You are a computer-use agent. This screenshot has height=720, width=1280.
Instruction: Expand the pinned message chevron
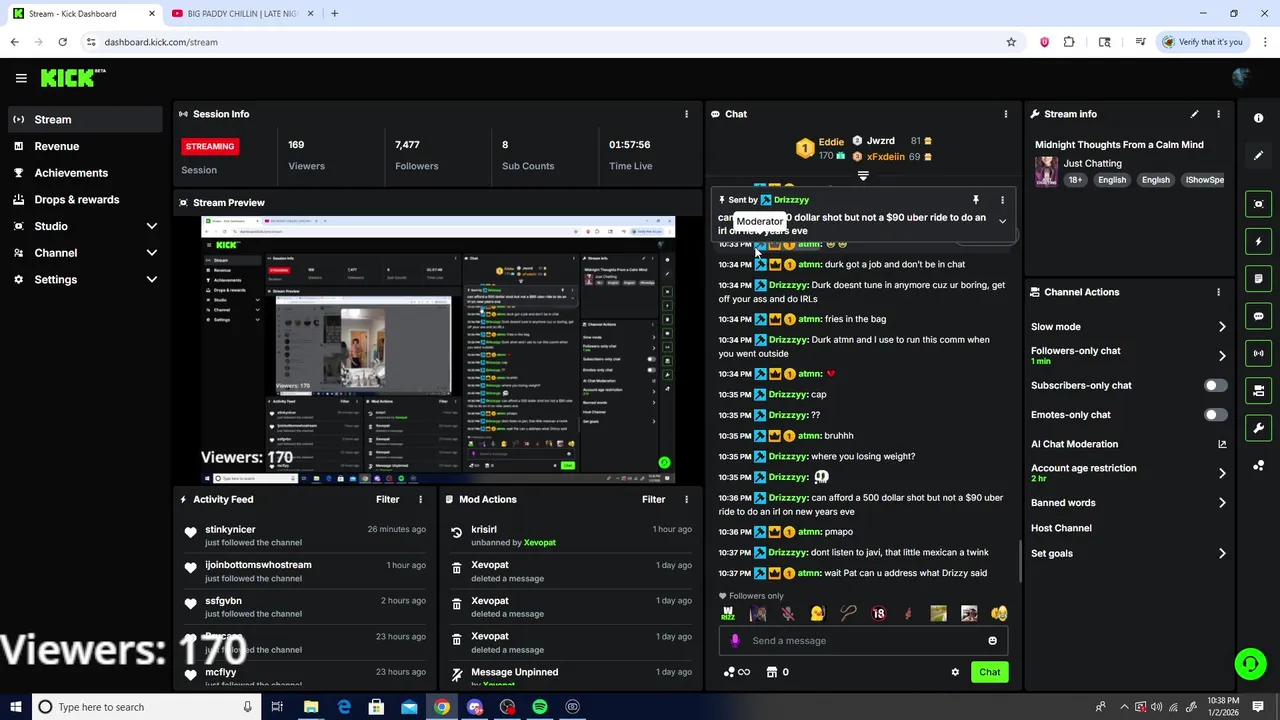point(1002,222)
